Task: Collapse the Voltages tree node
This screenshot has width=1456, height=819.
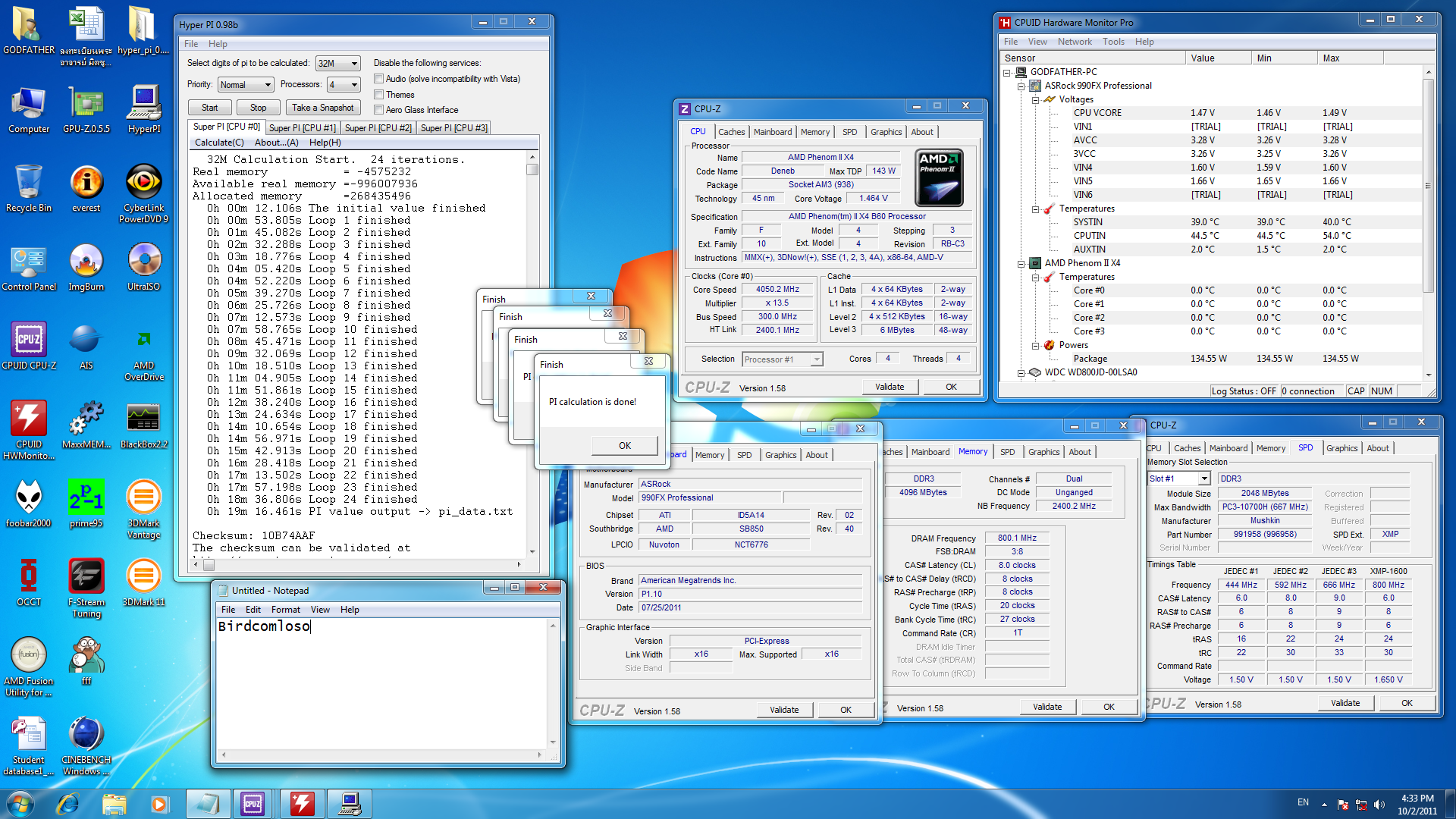Action: (x=1035, y=99)
